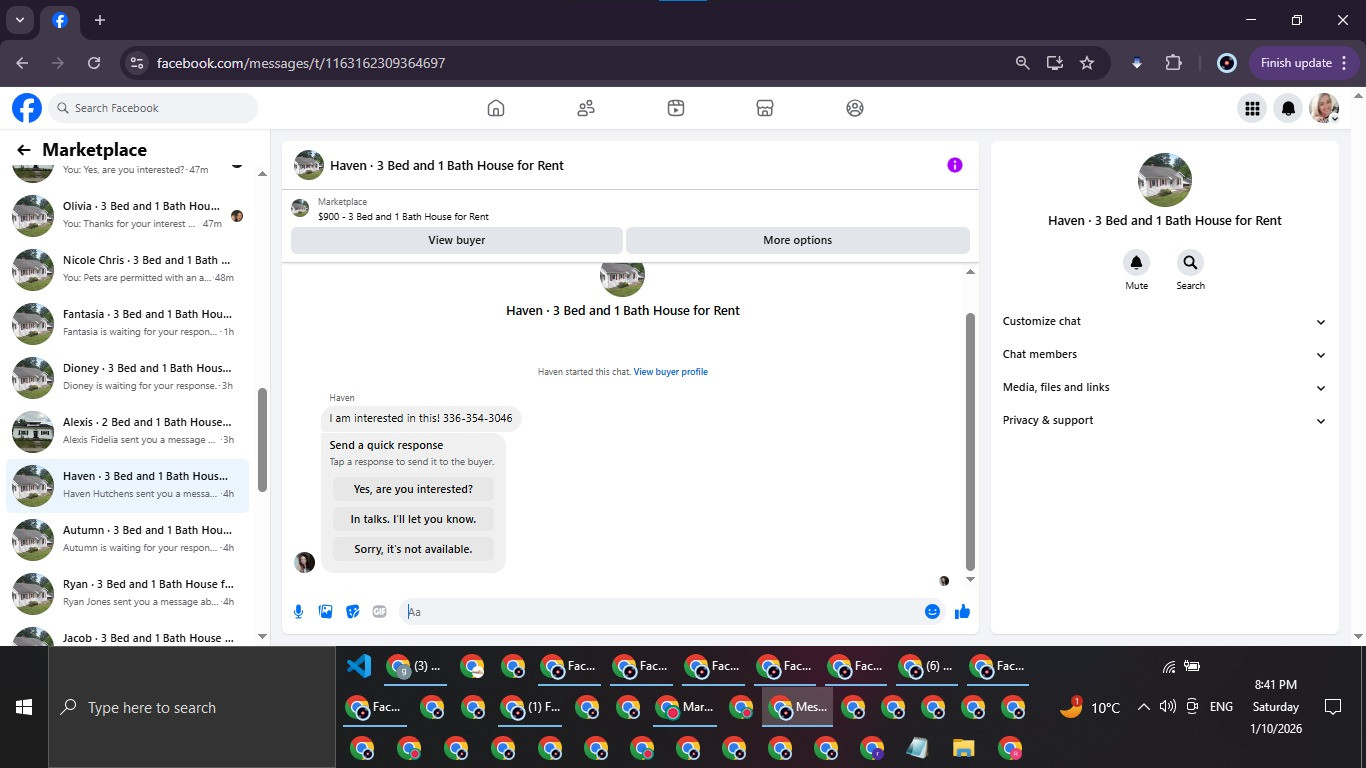Open the Video/Reels icon in top navigation
1366x768 pixels.
click(x=676, y=108)
